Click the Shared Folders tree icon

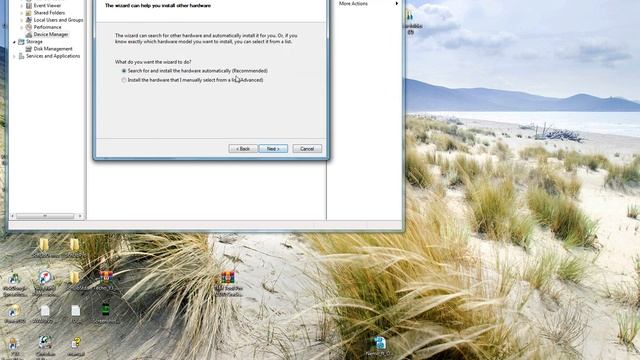pos(29,13)
